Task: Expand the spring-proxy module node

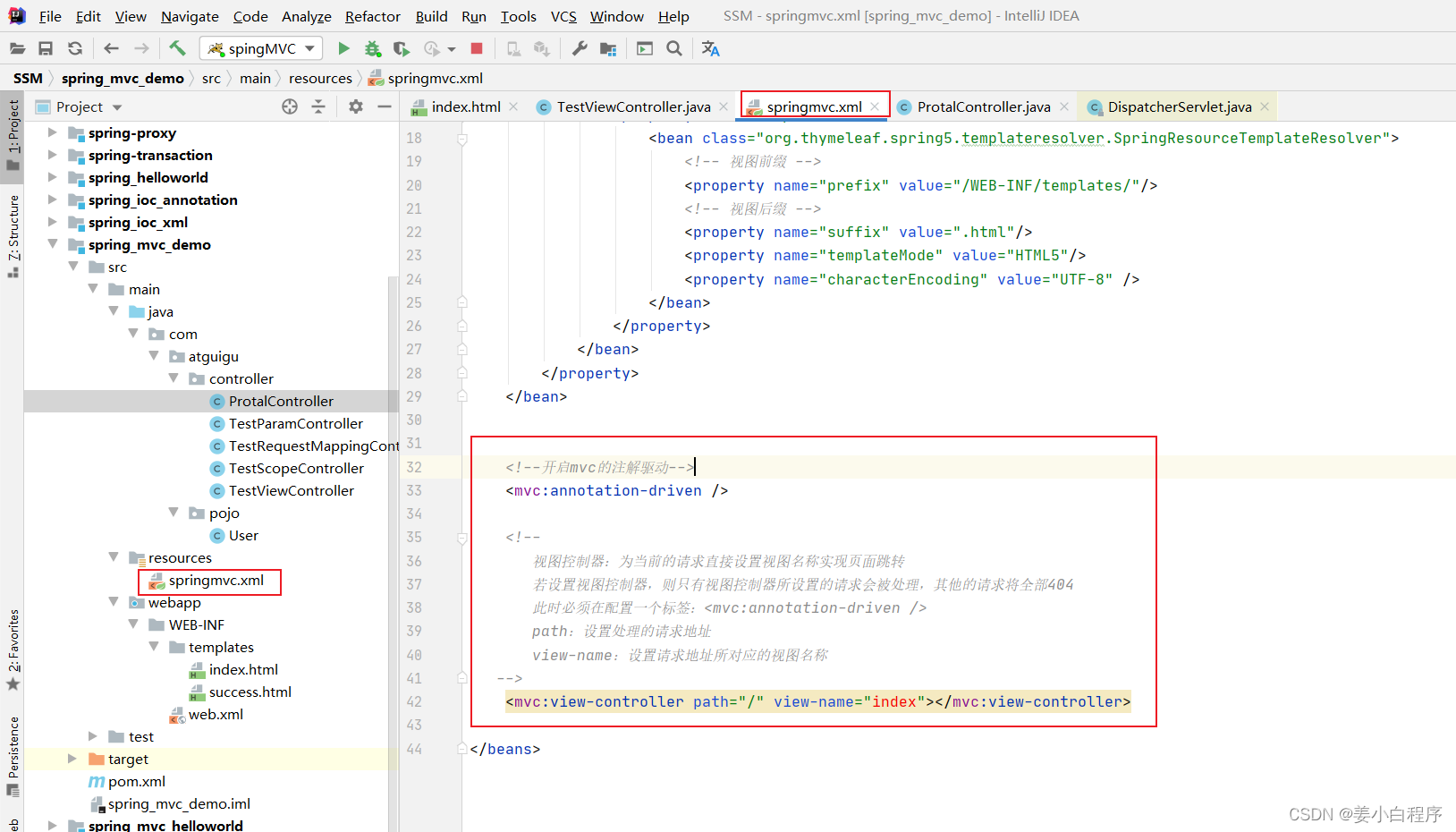Action: tap(52, 132)
